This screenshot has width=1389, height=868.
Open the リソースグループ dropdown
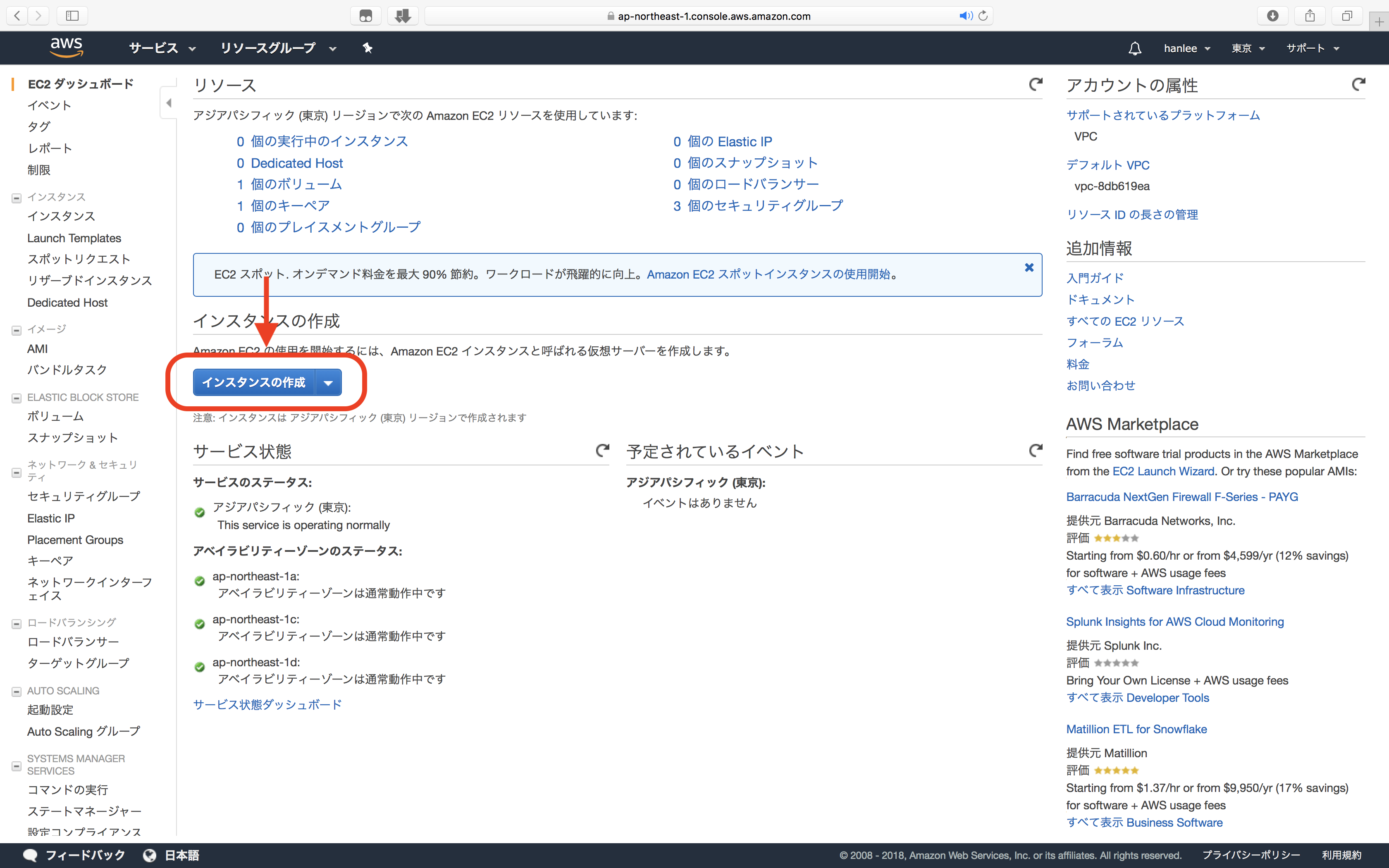point(278,48)
